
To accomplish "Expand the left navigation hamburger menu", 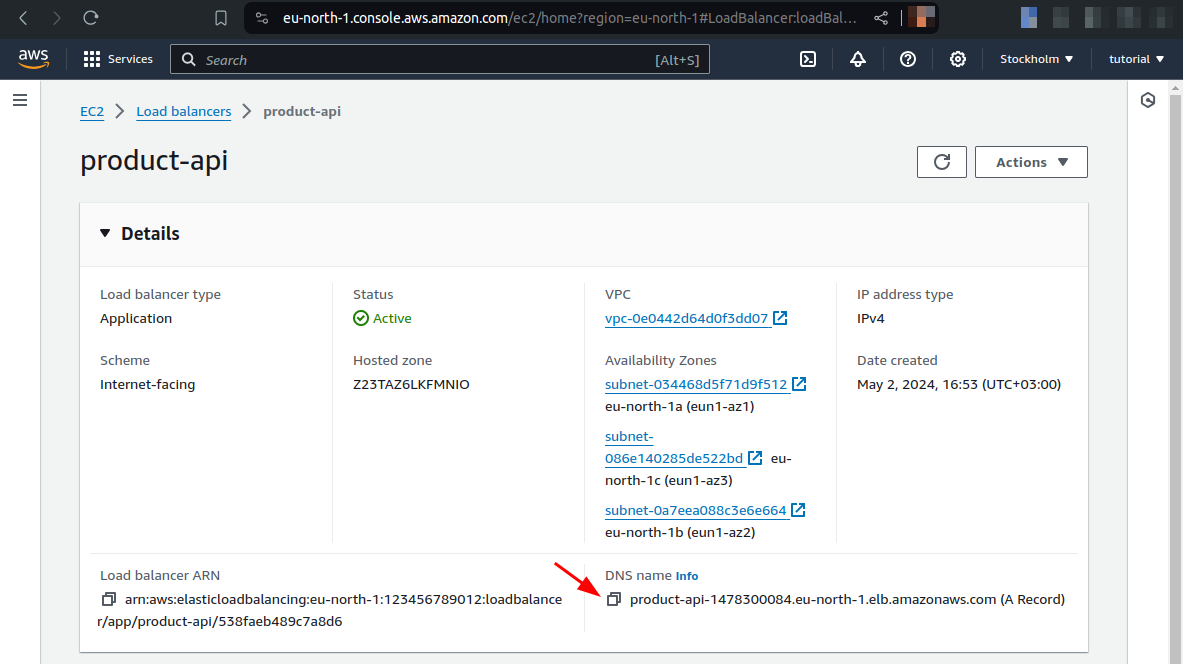I will click(20, 100).
